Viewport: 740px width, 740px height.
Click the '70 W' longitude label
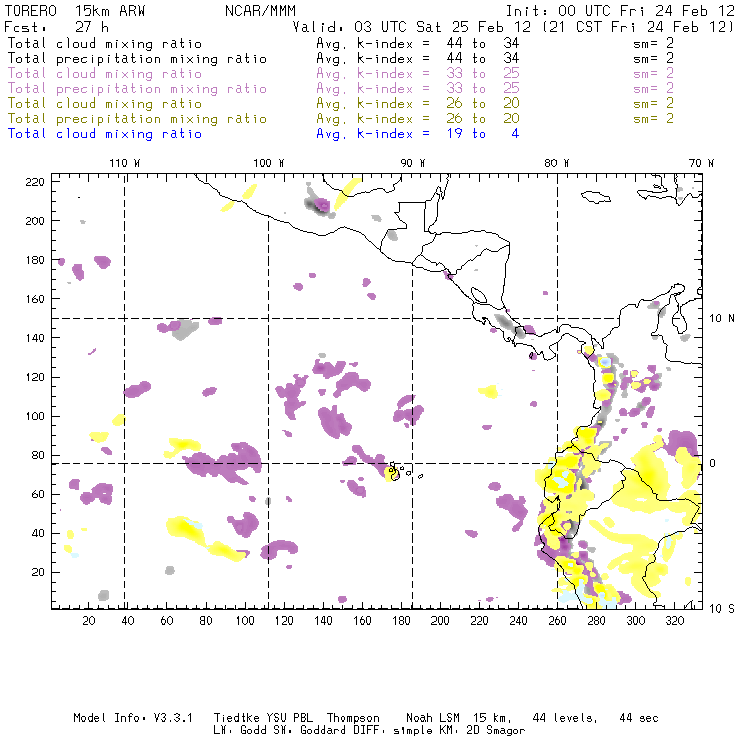click(701, 163)
